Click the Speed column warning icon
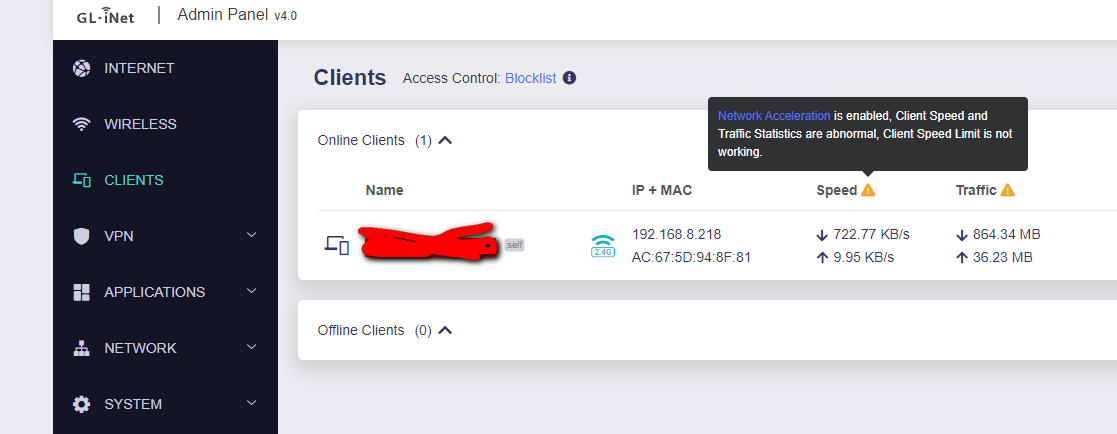The height and width of the screenshot is (434, 1117). [x=868, y=190]
